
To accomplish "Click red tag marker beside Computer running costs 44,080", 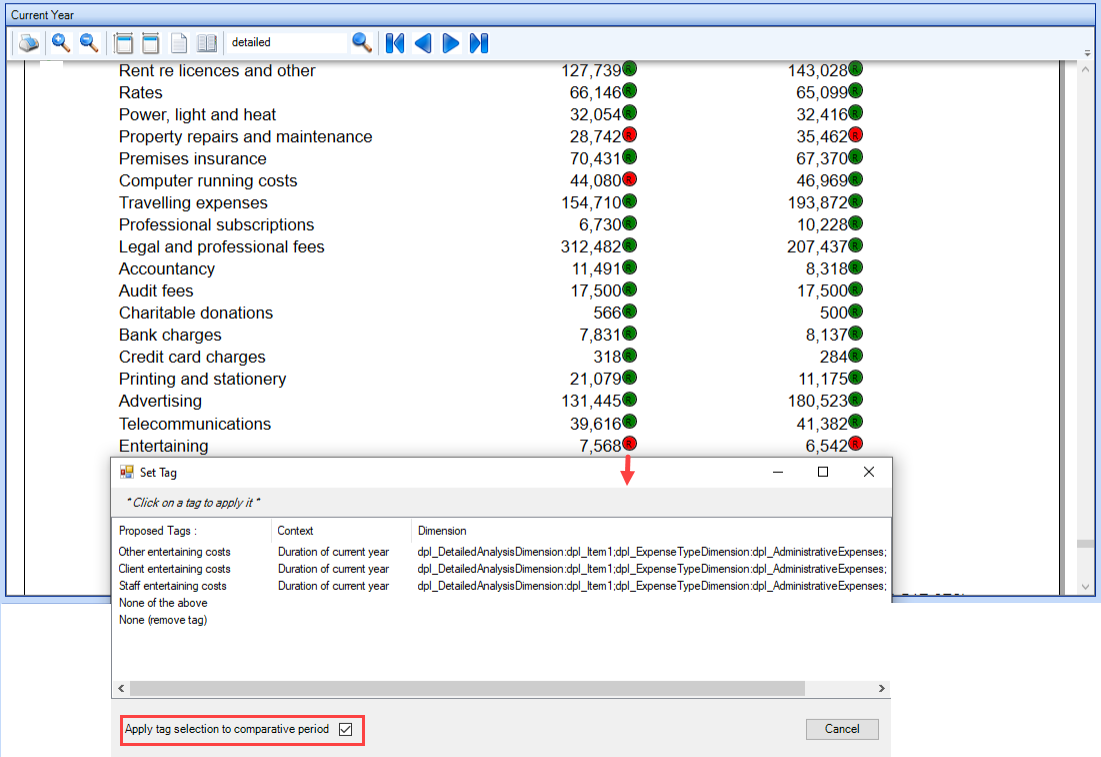I will 629,178.
